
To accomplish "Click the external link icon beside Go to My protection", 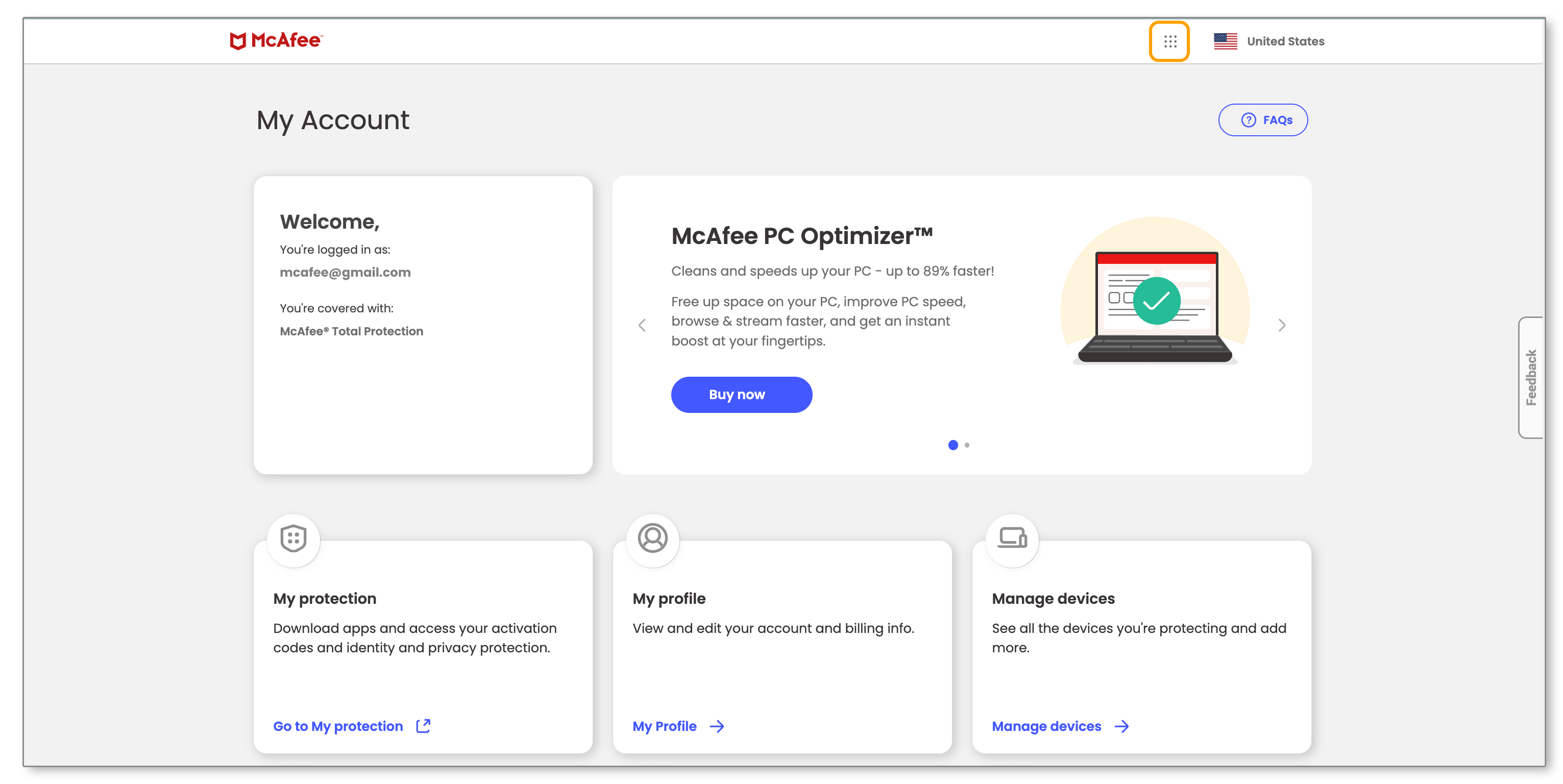I will tap(423, 726).
